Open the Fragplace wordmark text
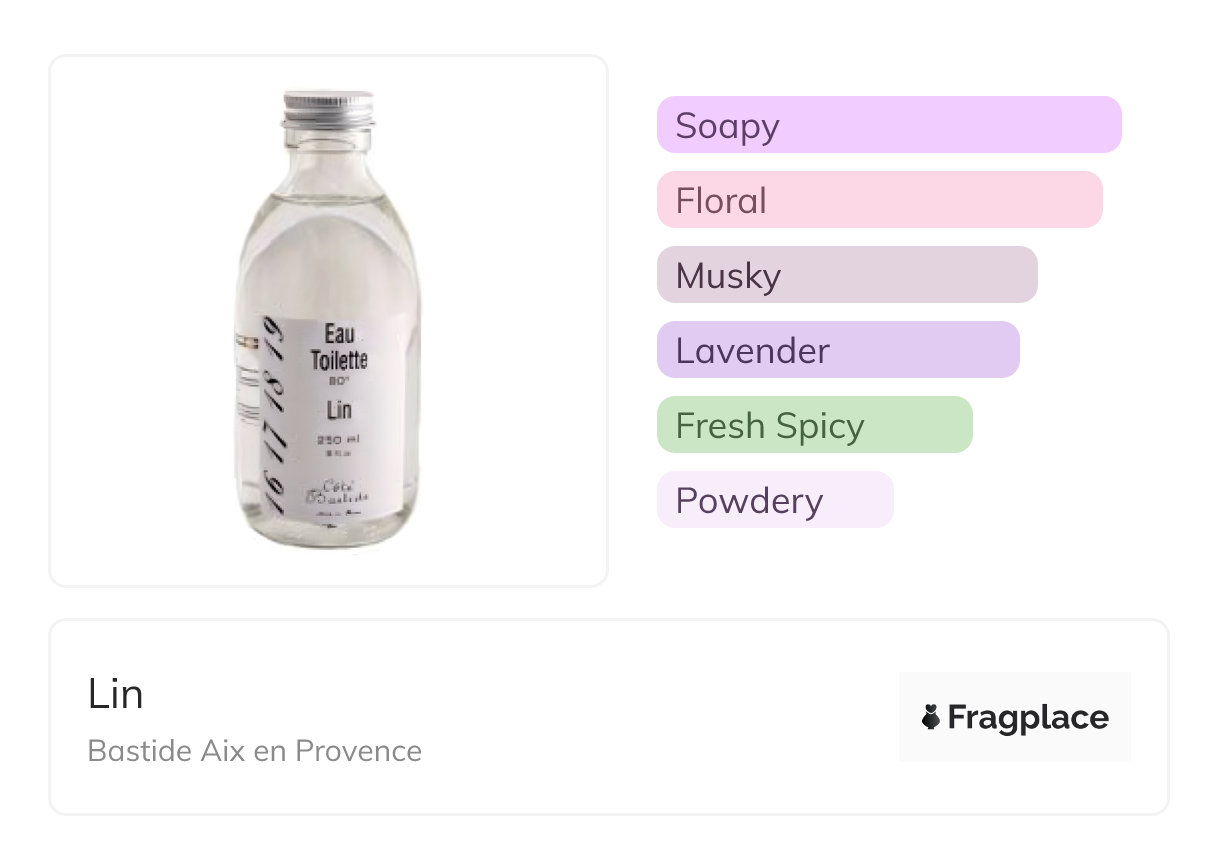Viewport: 1218px width, 864px height. (1028, 718)
